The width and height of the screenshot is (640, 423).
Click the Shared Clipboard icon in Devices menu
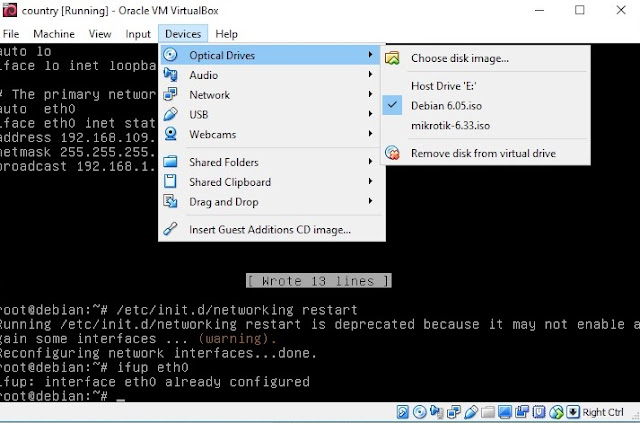(170, 181)
